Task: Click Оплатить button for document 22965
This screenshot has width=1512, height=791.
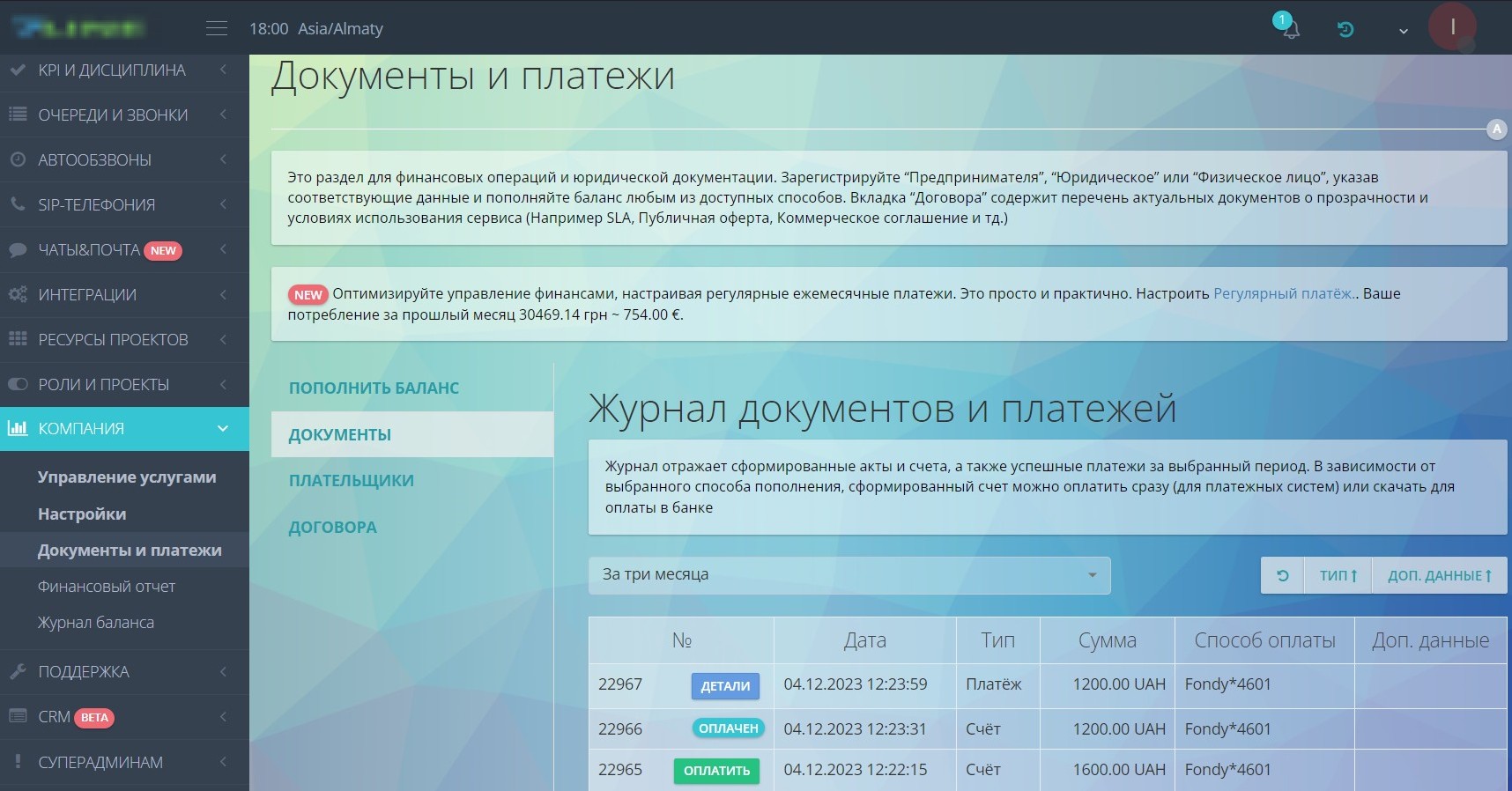Action: coord(716,770)
